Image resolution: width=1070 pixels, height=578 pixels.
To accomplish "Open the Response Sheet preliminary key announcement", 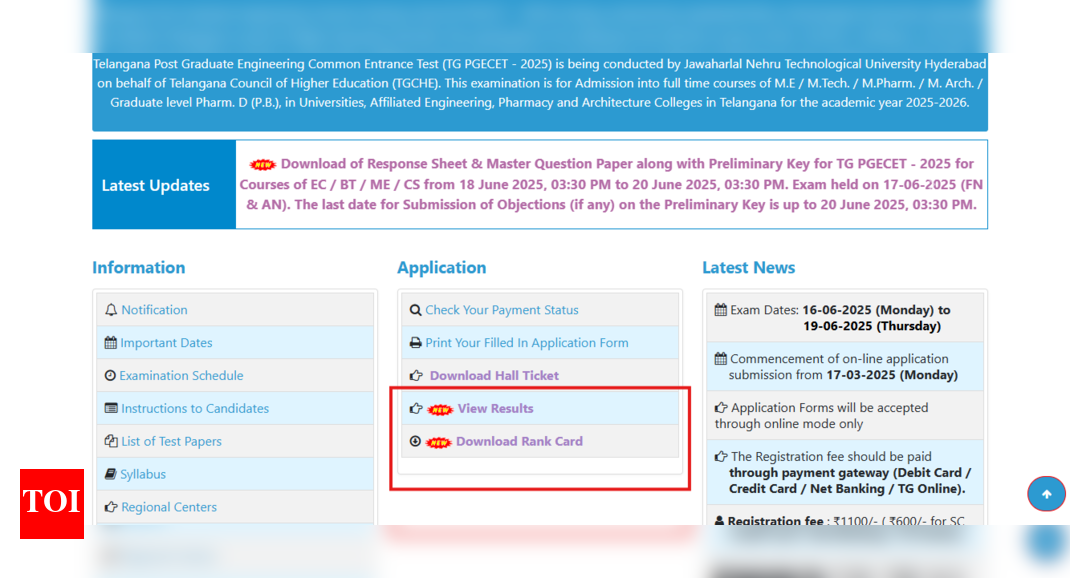I will point(610,184).
